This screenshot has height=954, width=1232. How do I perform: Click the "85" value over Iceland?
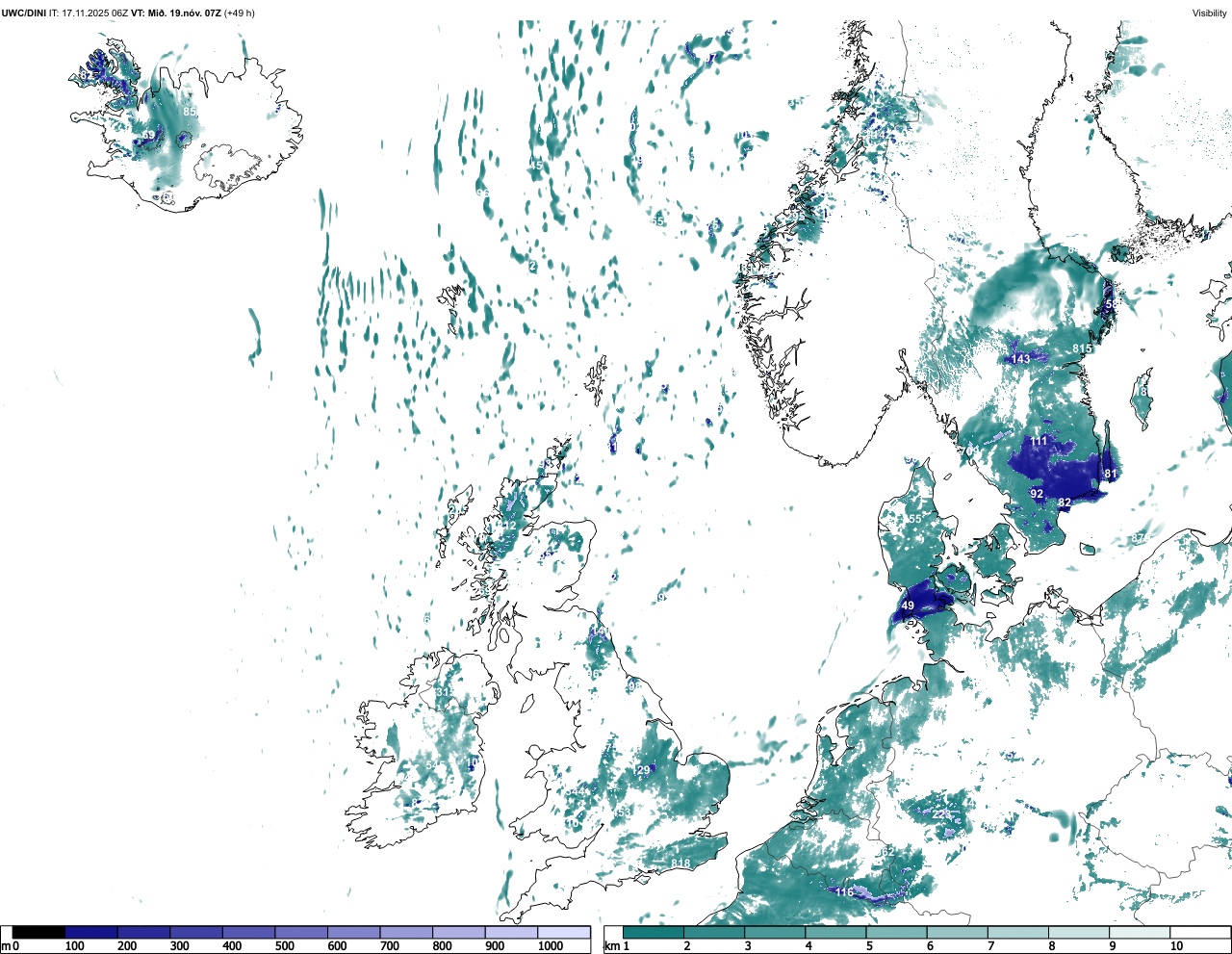190,113
